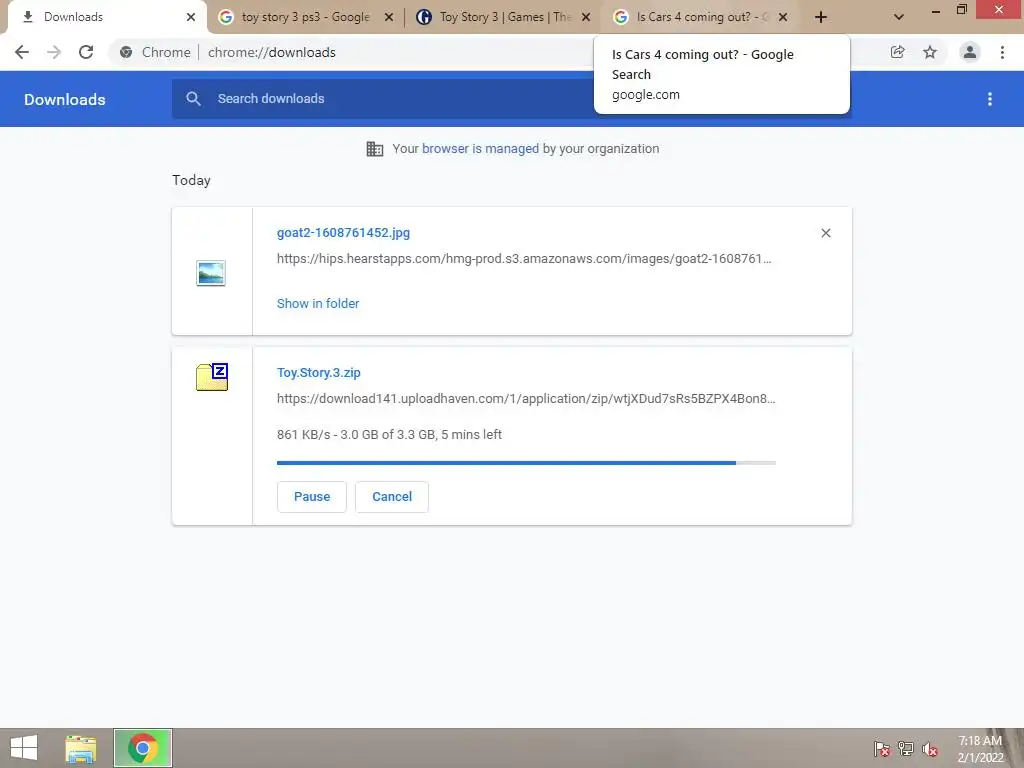Open goat2-1608761452.jpg file link
This screenshot has height=768, width=1024.
(x=344, y=233)
